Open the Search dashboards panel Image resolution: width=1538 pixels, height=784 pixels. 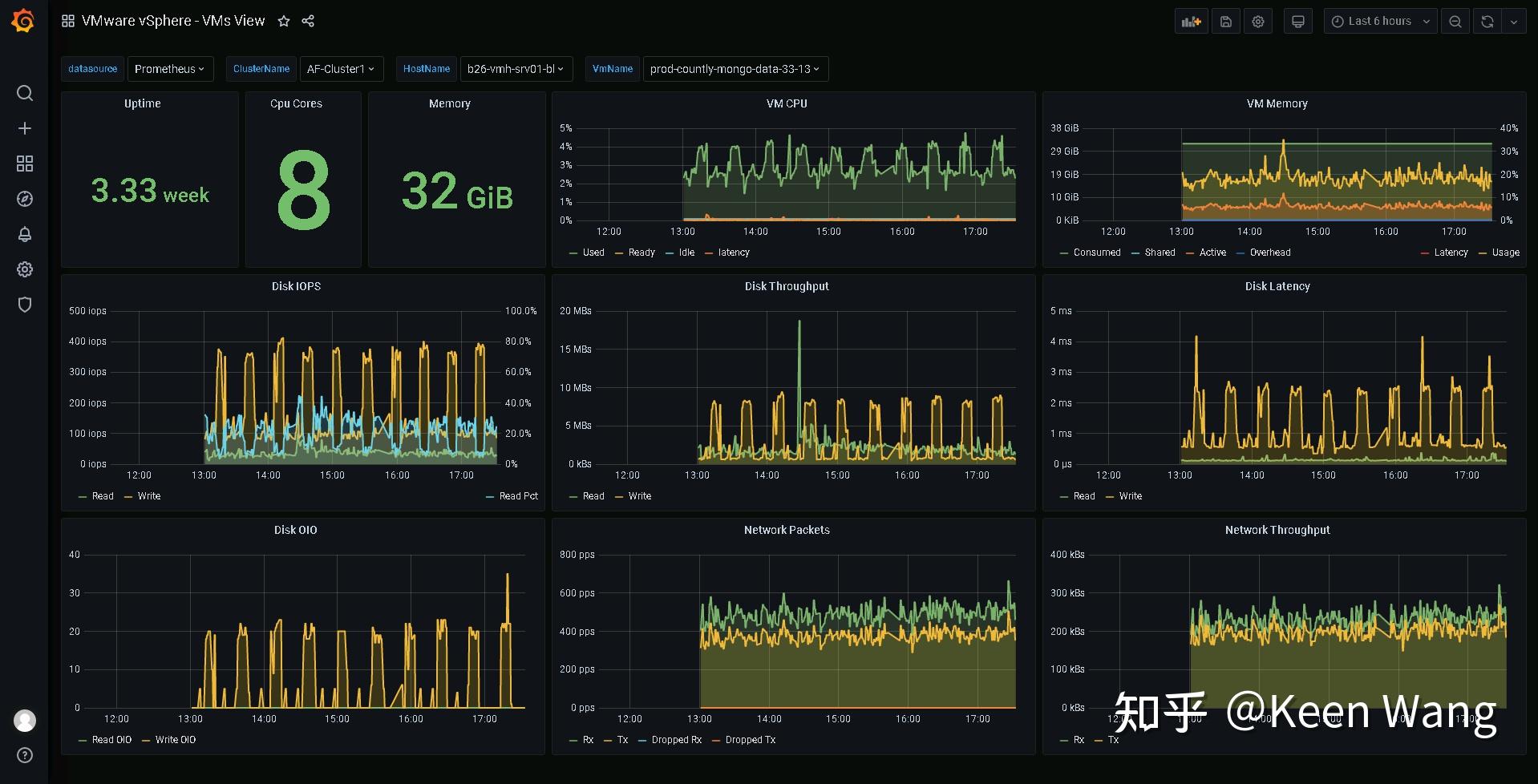point(24,93)
